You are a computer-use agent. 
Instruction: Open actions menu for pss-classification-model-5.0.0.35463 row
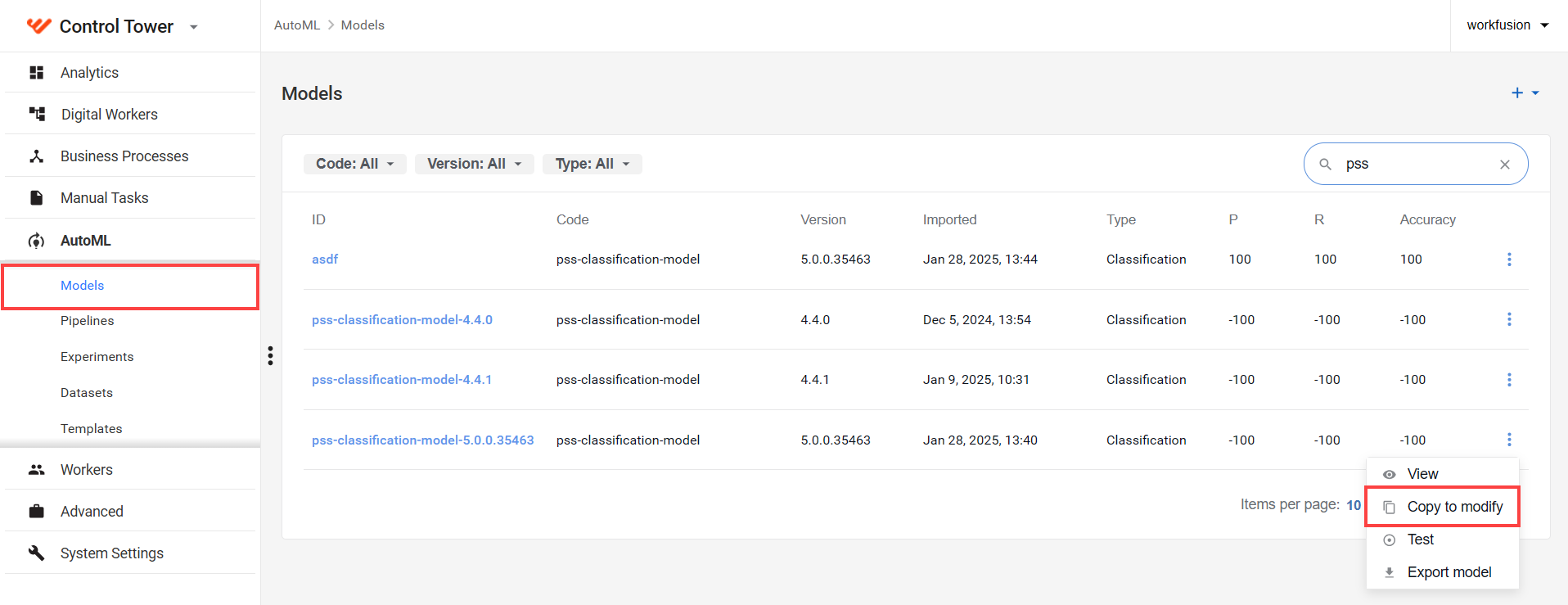coord(1509,440)
